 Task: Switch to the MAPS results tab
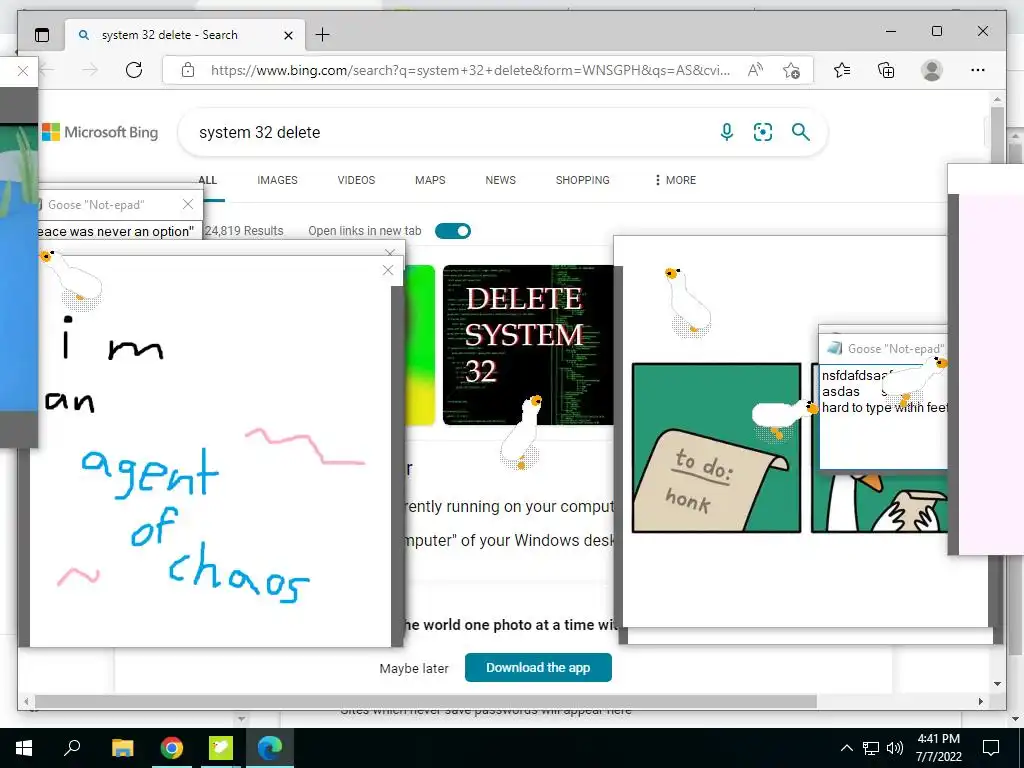point(430,180)
